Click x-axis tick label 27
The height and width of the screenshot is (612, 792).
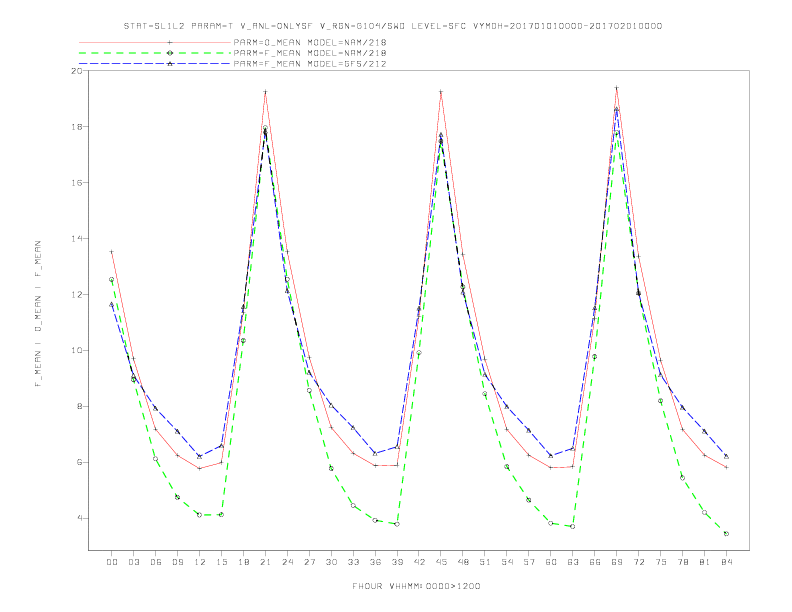pos(310,562)
